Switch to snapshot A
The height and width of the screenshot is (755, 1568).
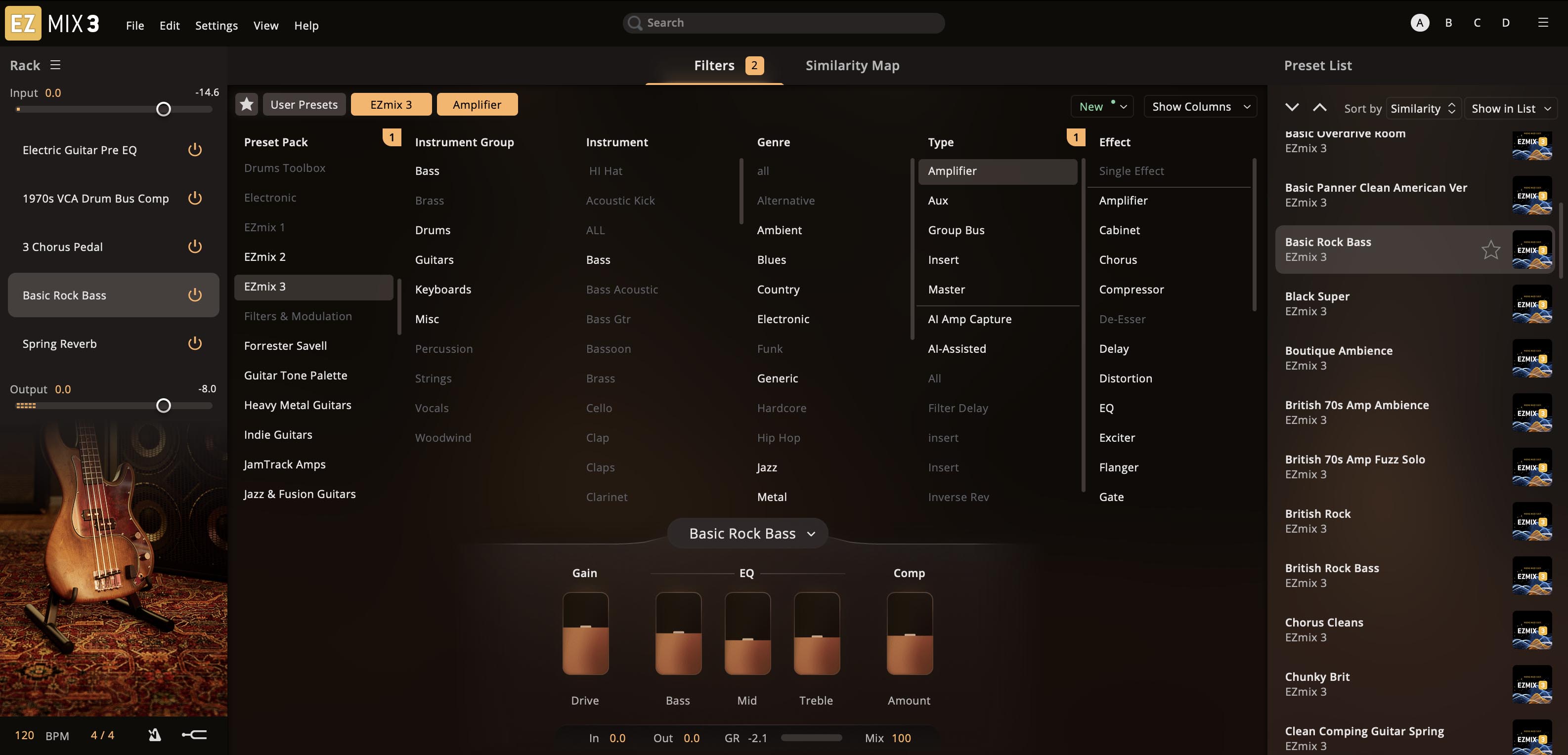click(1420, 23)
